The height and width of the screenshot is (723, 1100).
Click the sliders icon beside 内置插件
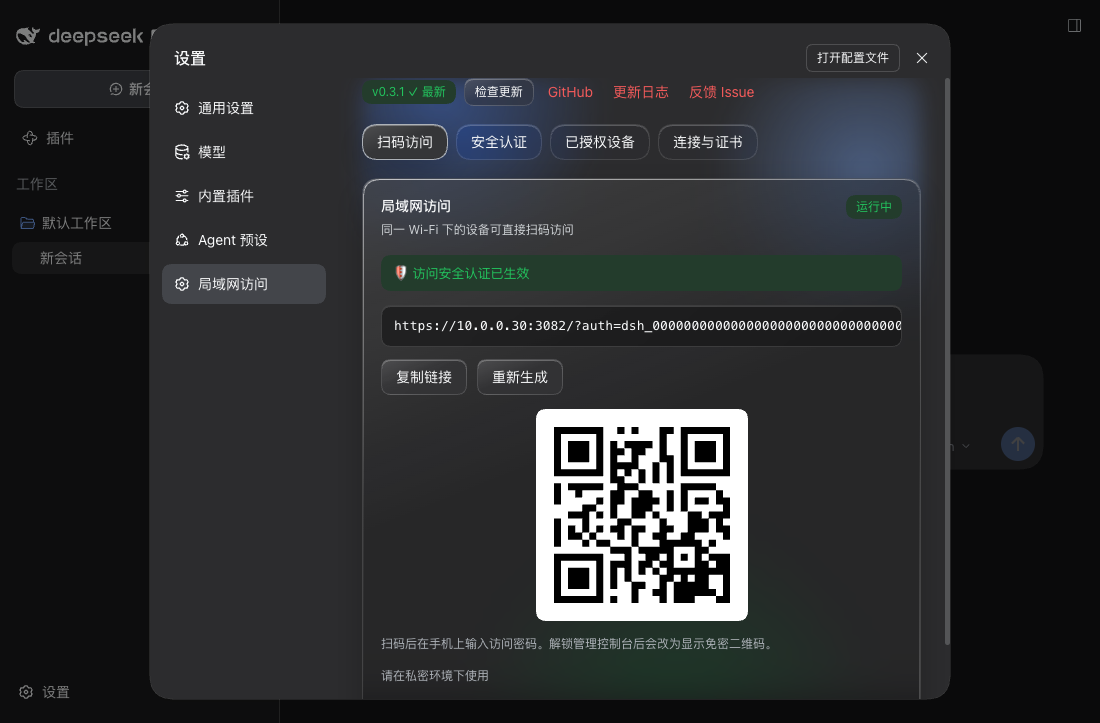coord(182,196)
